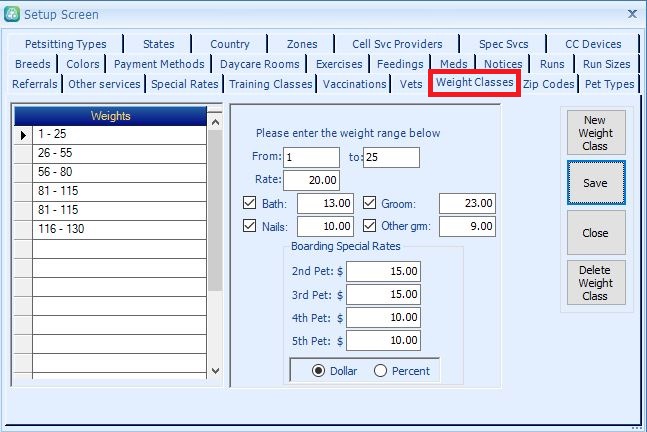The width and height of the screenshot is (647, 432).
Task: Click the Rate input field
Action: point(311,181)
